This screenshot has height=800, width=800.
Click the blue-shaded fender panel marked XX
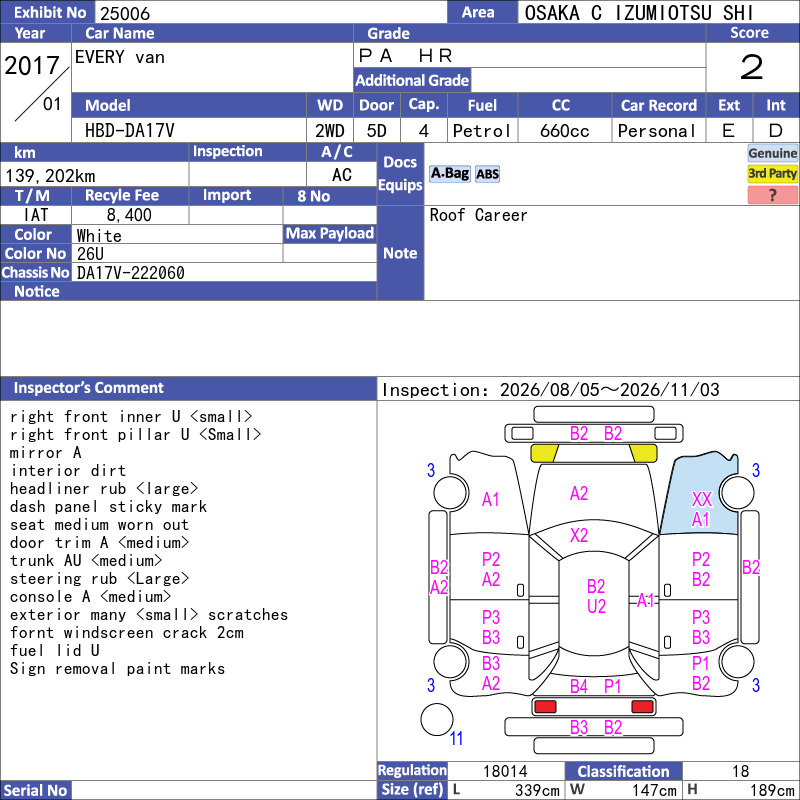coord(700,495)
